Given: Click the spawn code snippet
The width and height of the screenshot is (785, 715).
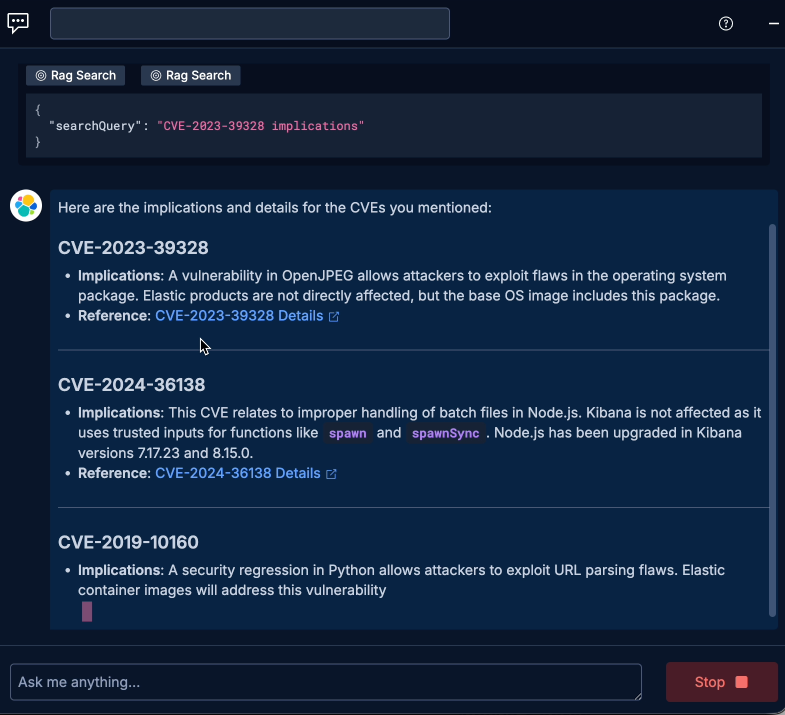Looking at the screenshot, I should pyautogui.click(x=347, y=433).
